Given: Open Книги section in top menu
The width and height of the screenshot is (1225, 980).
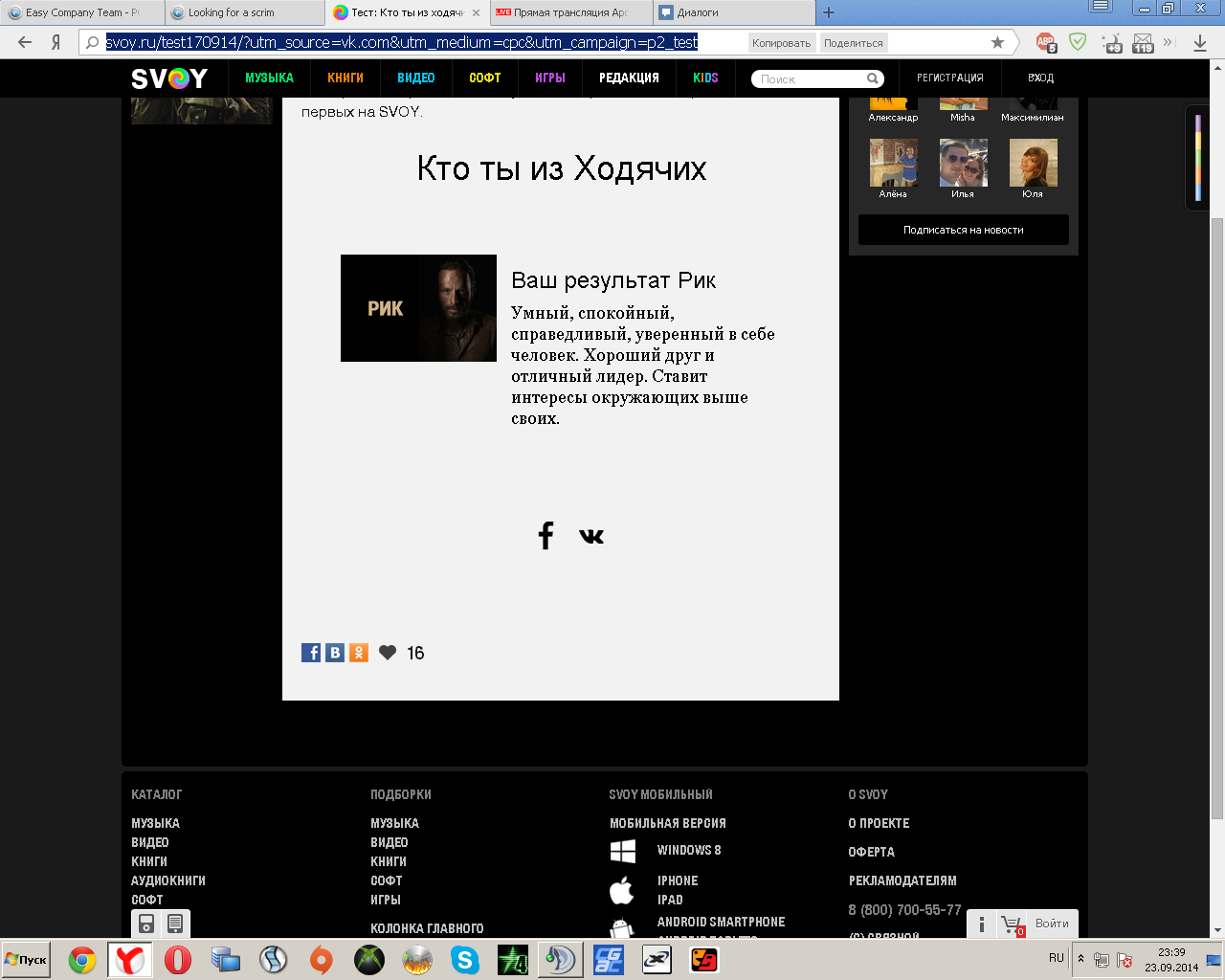Looking at the screenshot, I should [x=345, y=78].
